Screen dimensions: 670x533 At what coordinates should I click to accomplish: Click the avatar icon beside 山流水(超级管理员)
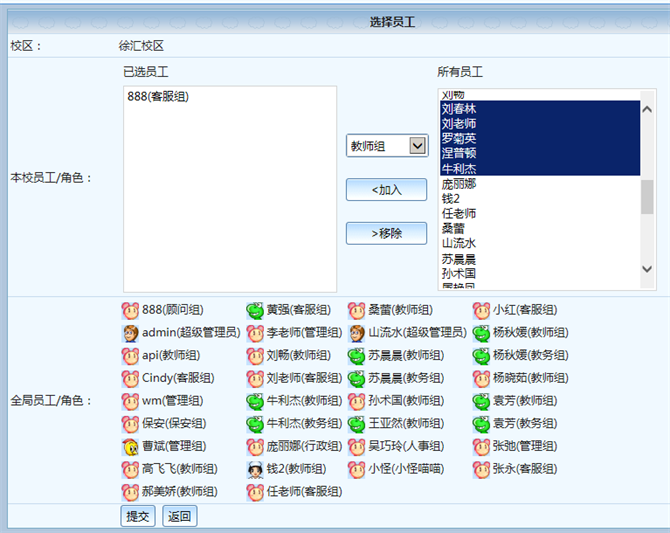coord(356,333)
